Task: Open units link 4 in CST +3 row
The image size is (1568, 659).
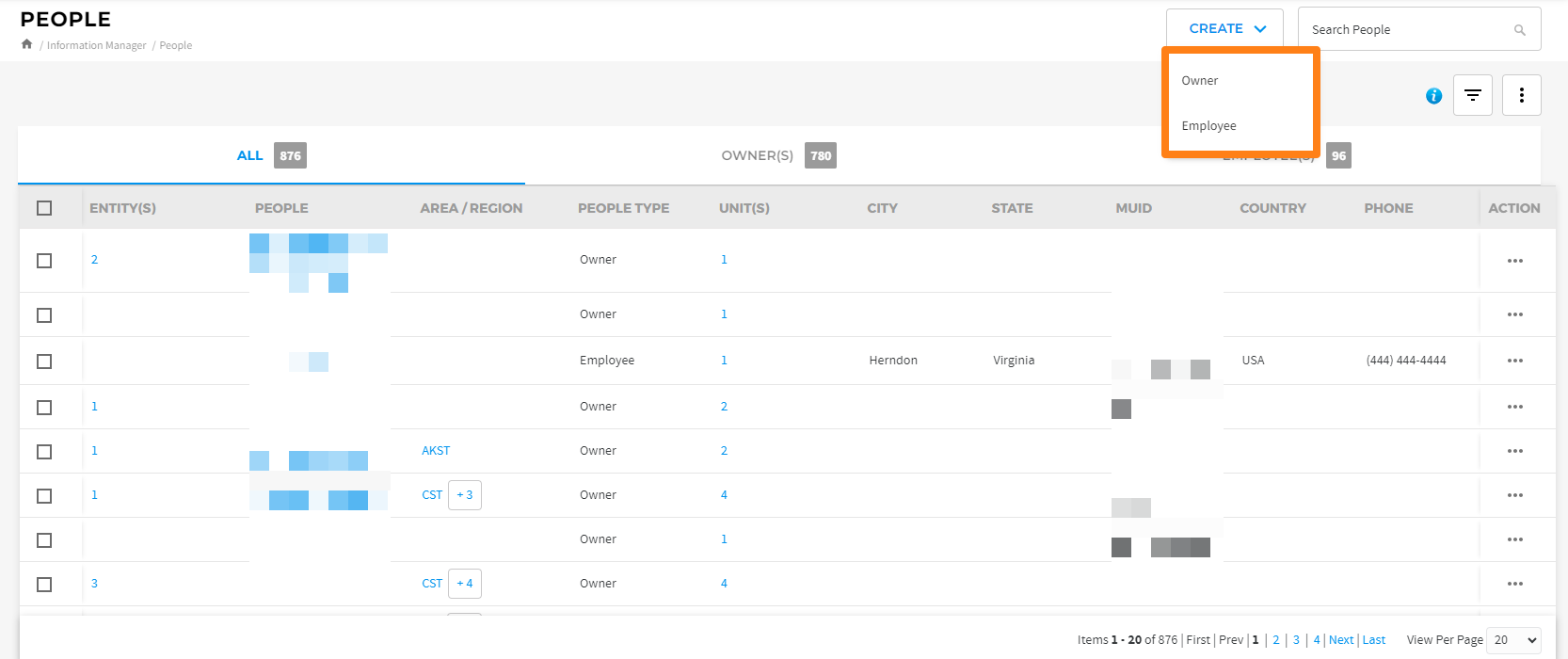Action: (x=724, y=495)
